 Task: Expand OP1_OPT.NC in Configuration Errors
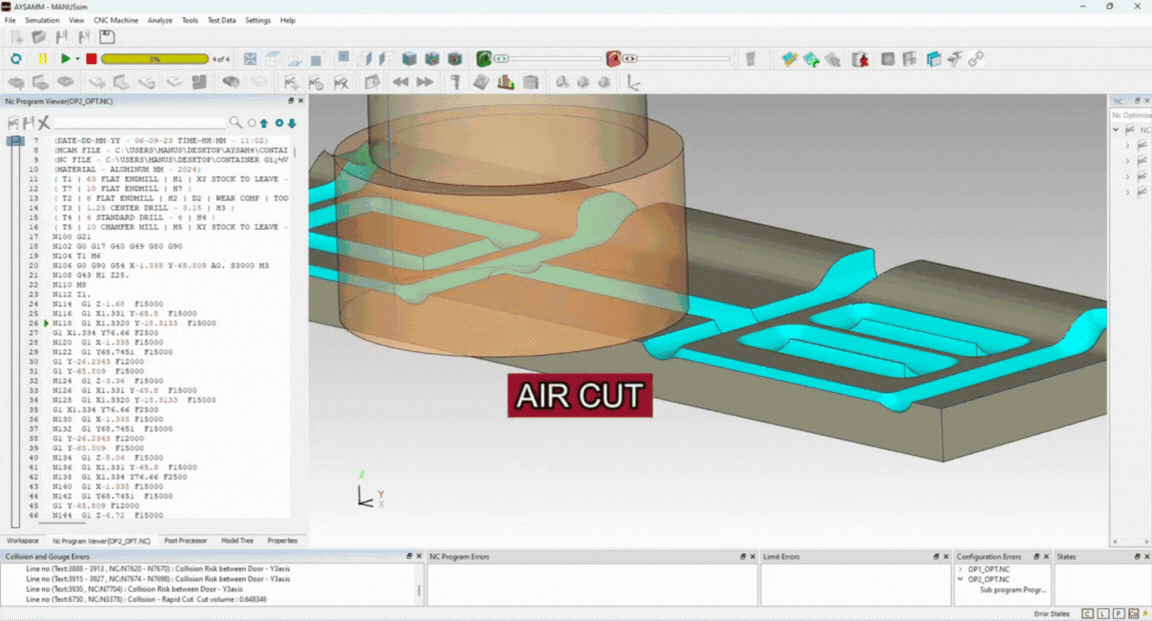[961, 568]
